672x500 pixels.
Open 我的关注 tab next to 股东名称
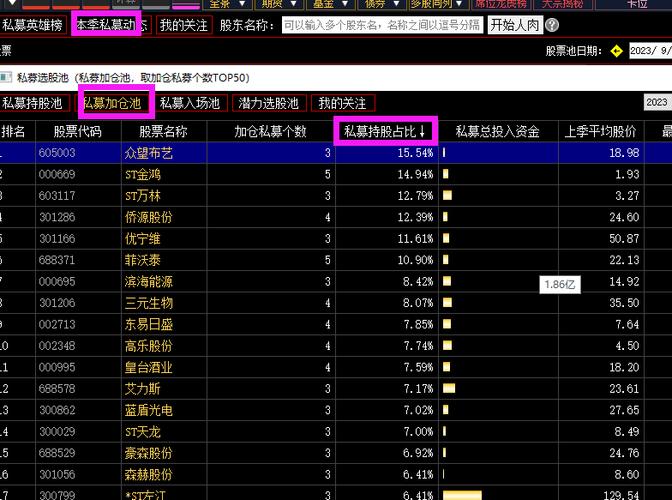click(x=184, y=25)
